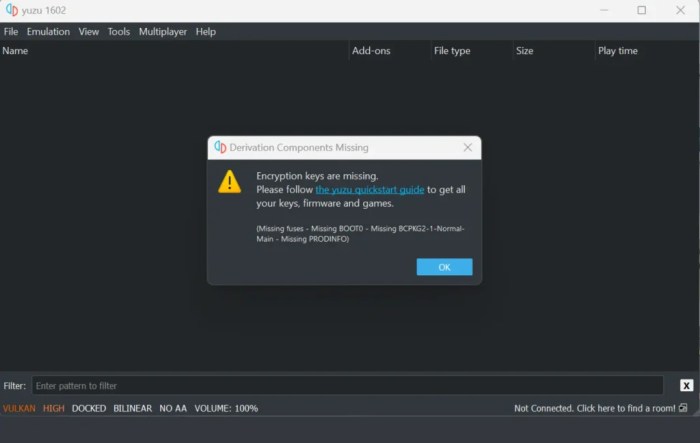
Task: Close the Derivation Components Missing dialog
Action: tap(467, 147)
